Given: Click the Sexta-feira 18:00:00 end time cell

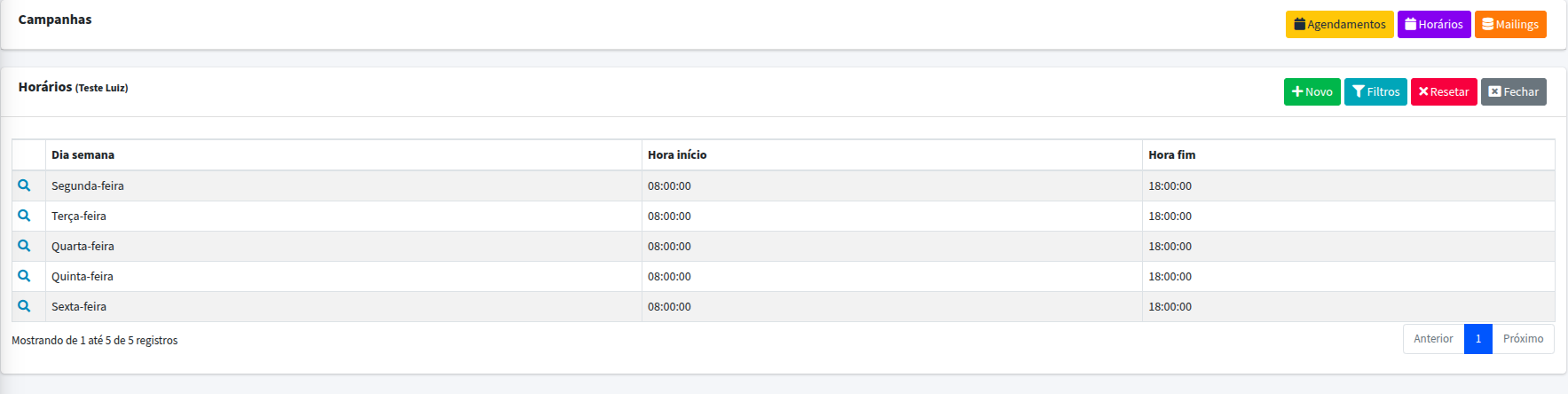Looking at the screenshot, I should coord(1170,306).
